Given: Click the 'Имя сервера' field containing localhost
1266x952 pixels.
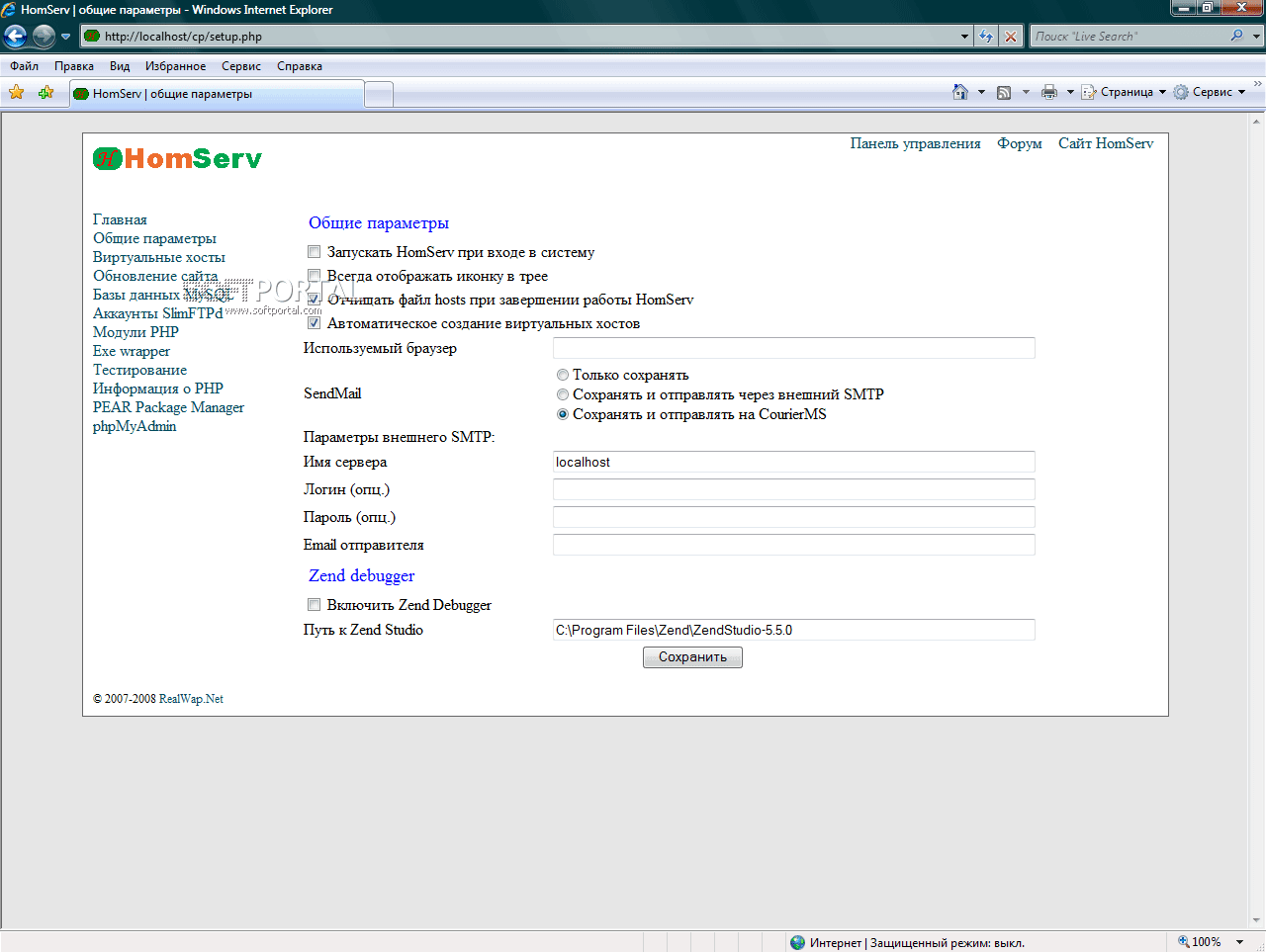Looking at the screenshot, I should [794, 462].
